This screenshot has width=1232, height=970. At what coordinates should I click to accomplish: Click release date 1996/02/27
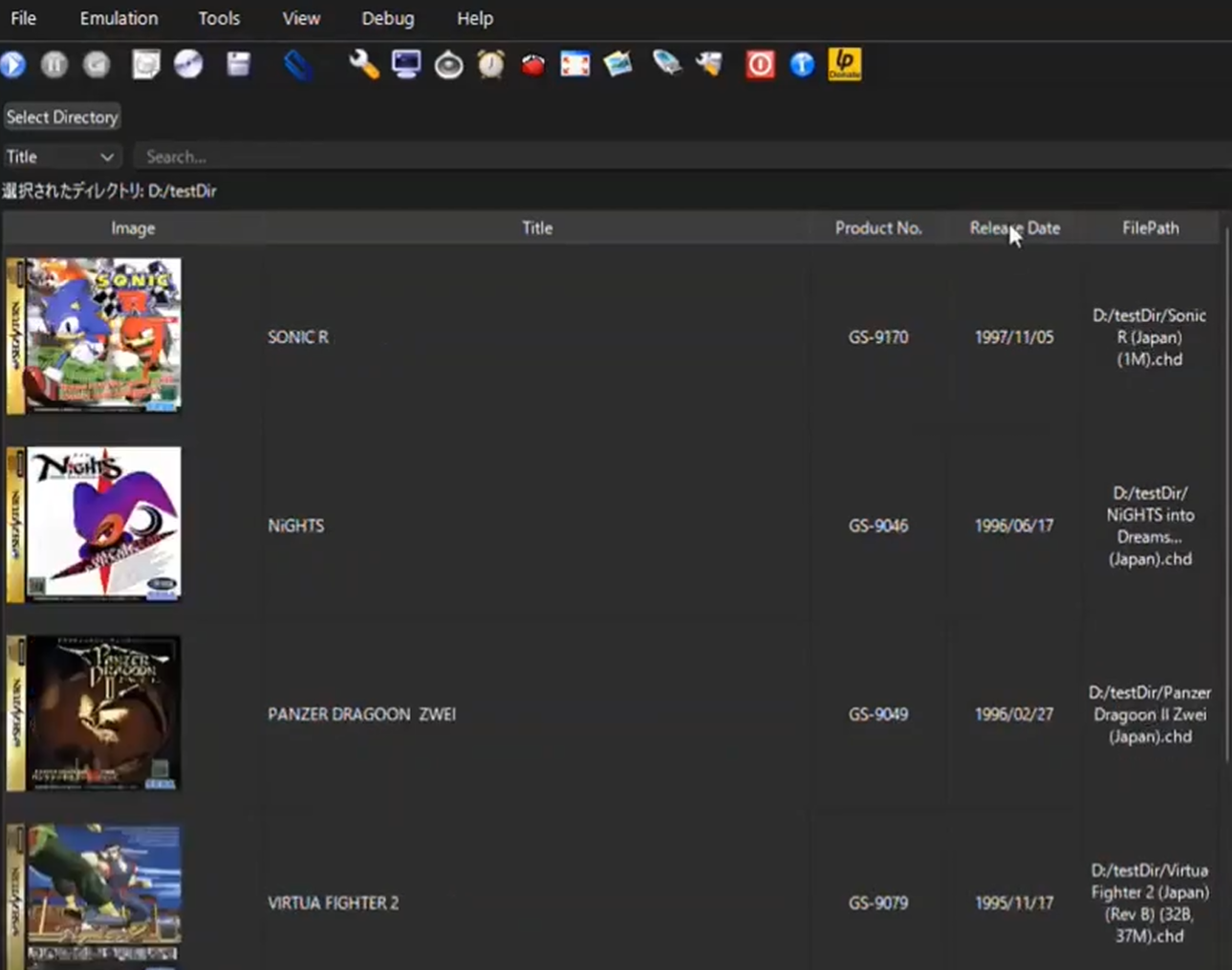(1014, 714)
